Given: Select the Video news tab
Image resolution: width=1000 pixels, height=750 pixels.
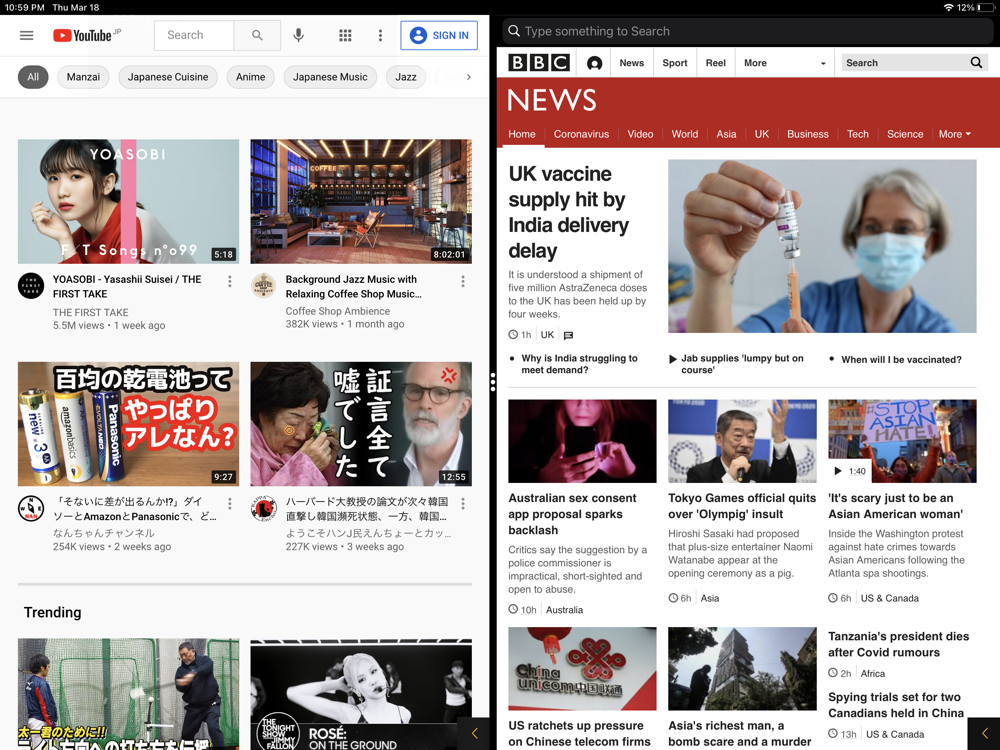Looking at the screenshot, I should (x=640, y=134).
